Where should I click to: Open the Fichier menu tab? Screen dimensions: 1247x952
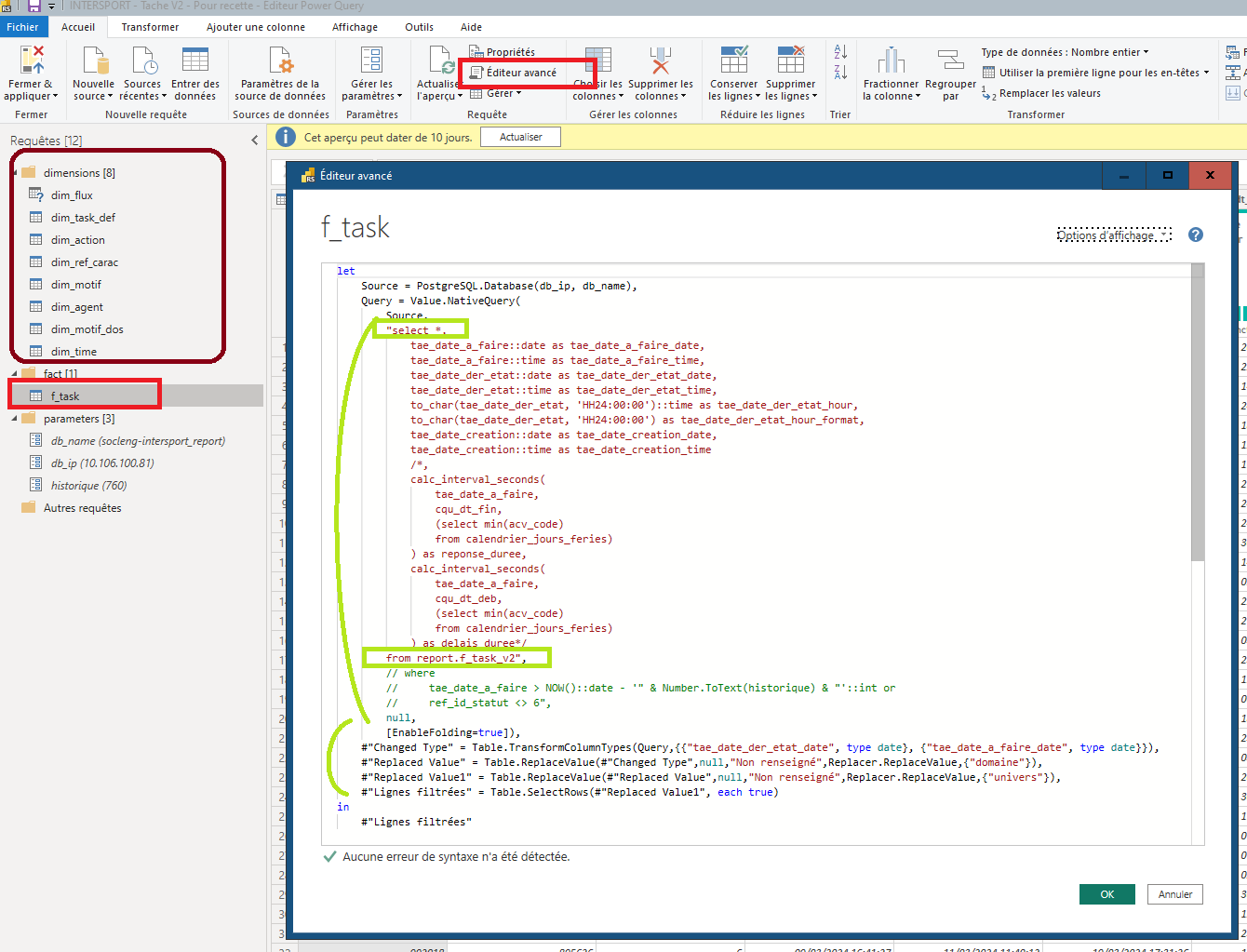22,27
